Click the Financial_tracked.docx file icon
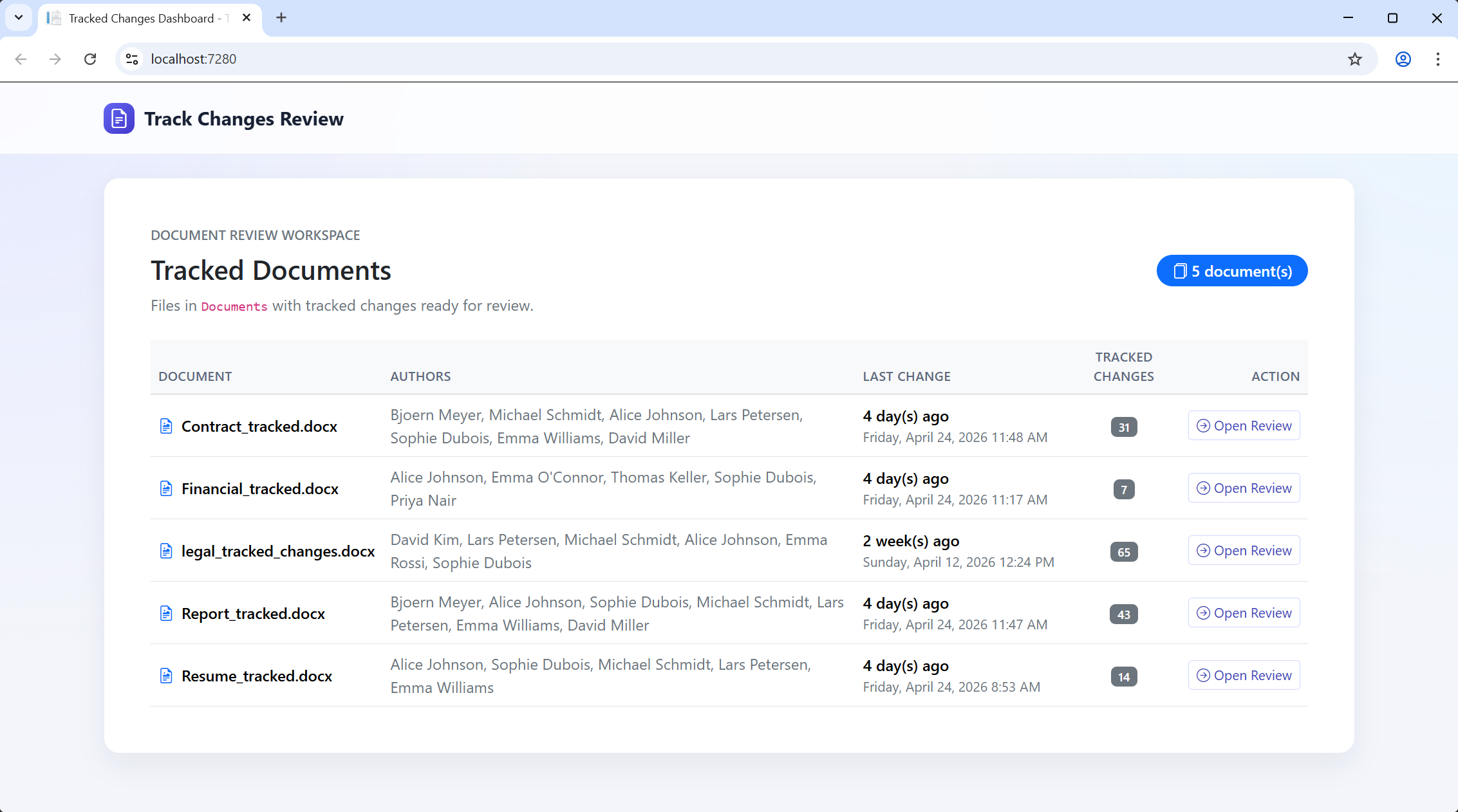Viewport: 1458px width, 812px height. (x=166, y=488)
